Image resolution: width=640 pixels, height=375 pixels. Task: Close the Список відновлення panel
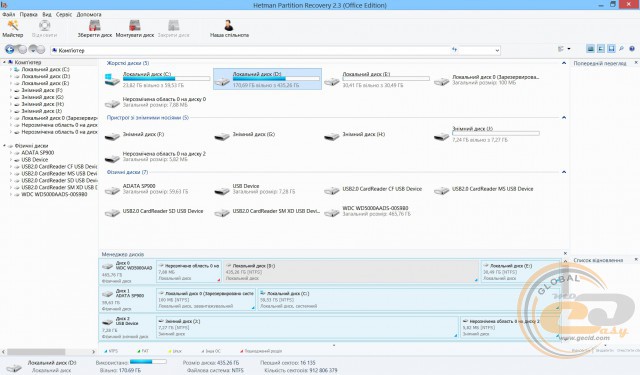[636, 260]
